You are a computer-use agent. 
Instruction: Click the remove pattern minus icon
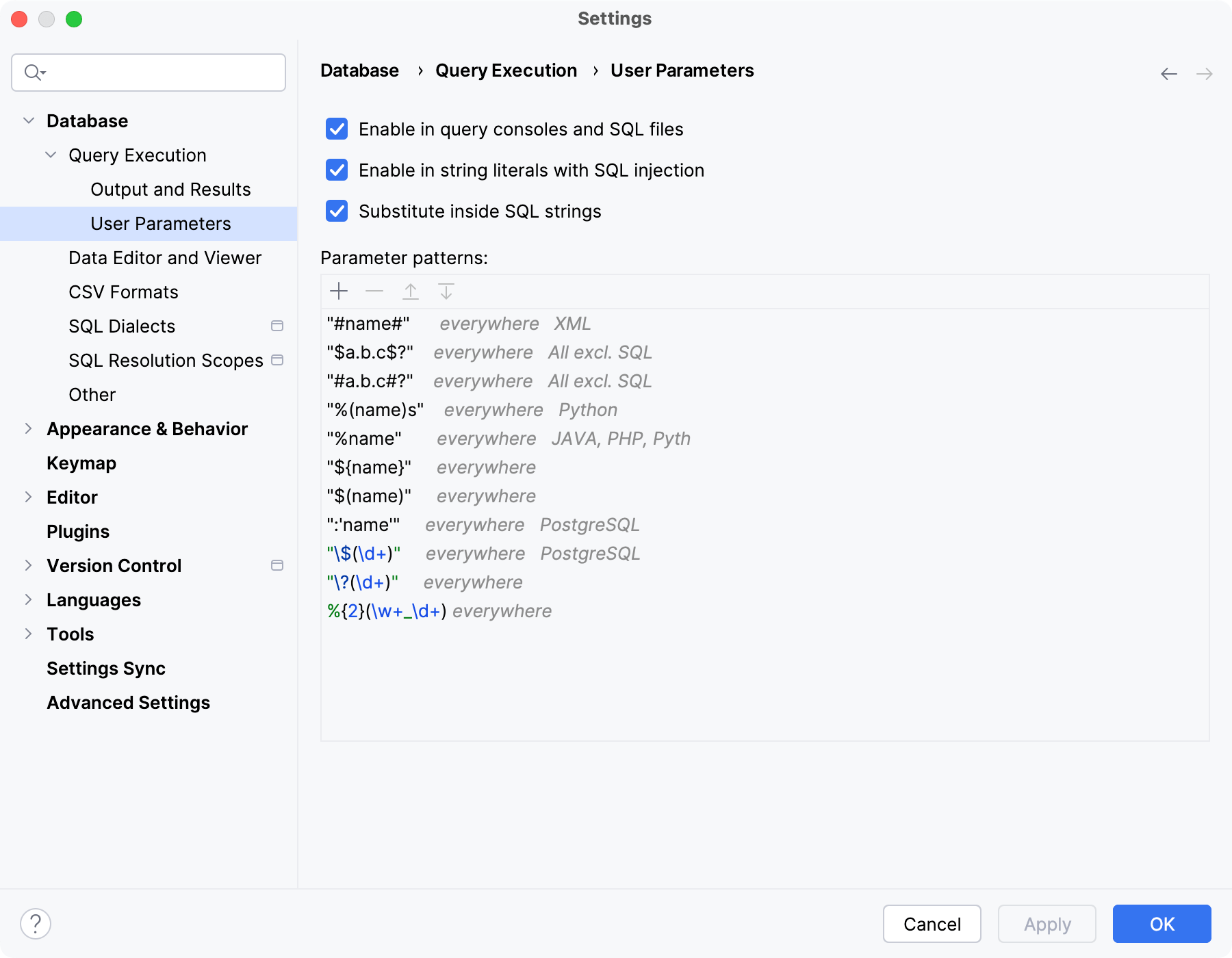click(374, 292)
